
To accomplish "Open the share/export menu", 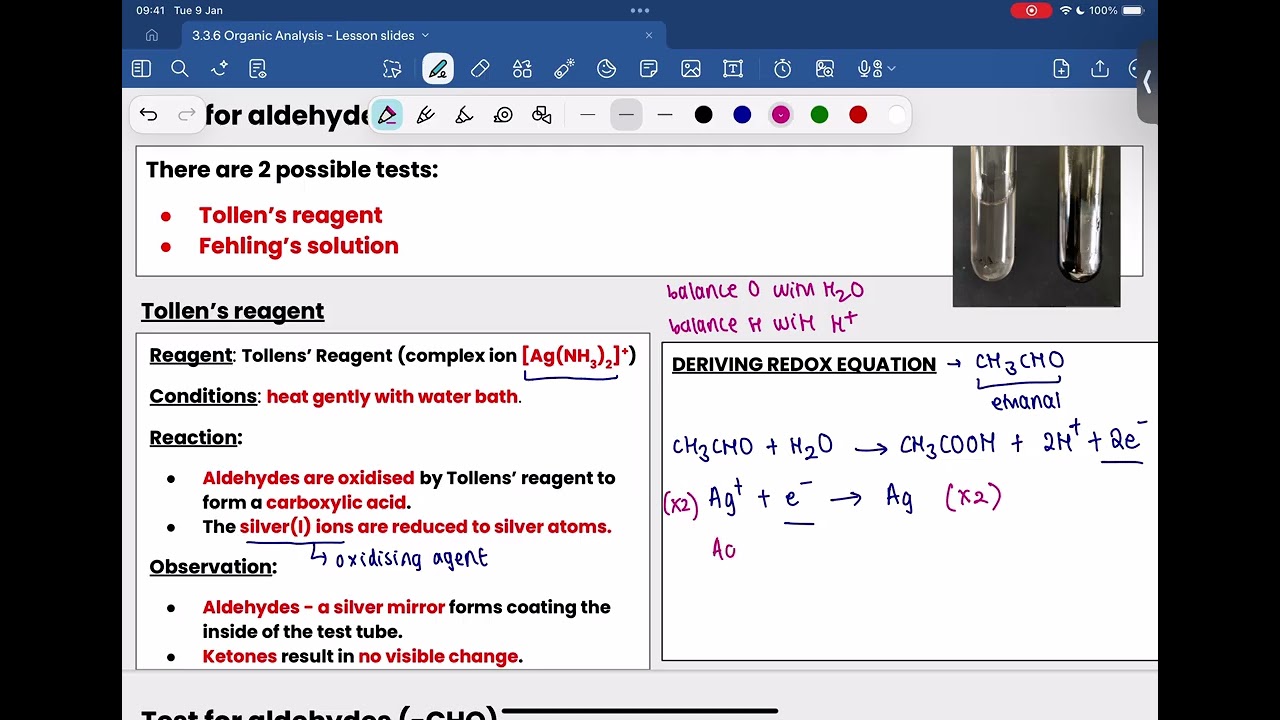I will tap(1100, 69).
